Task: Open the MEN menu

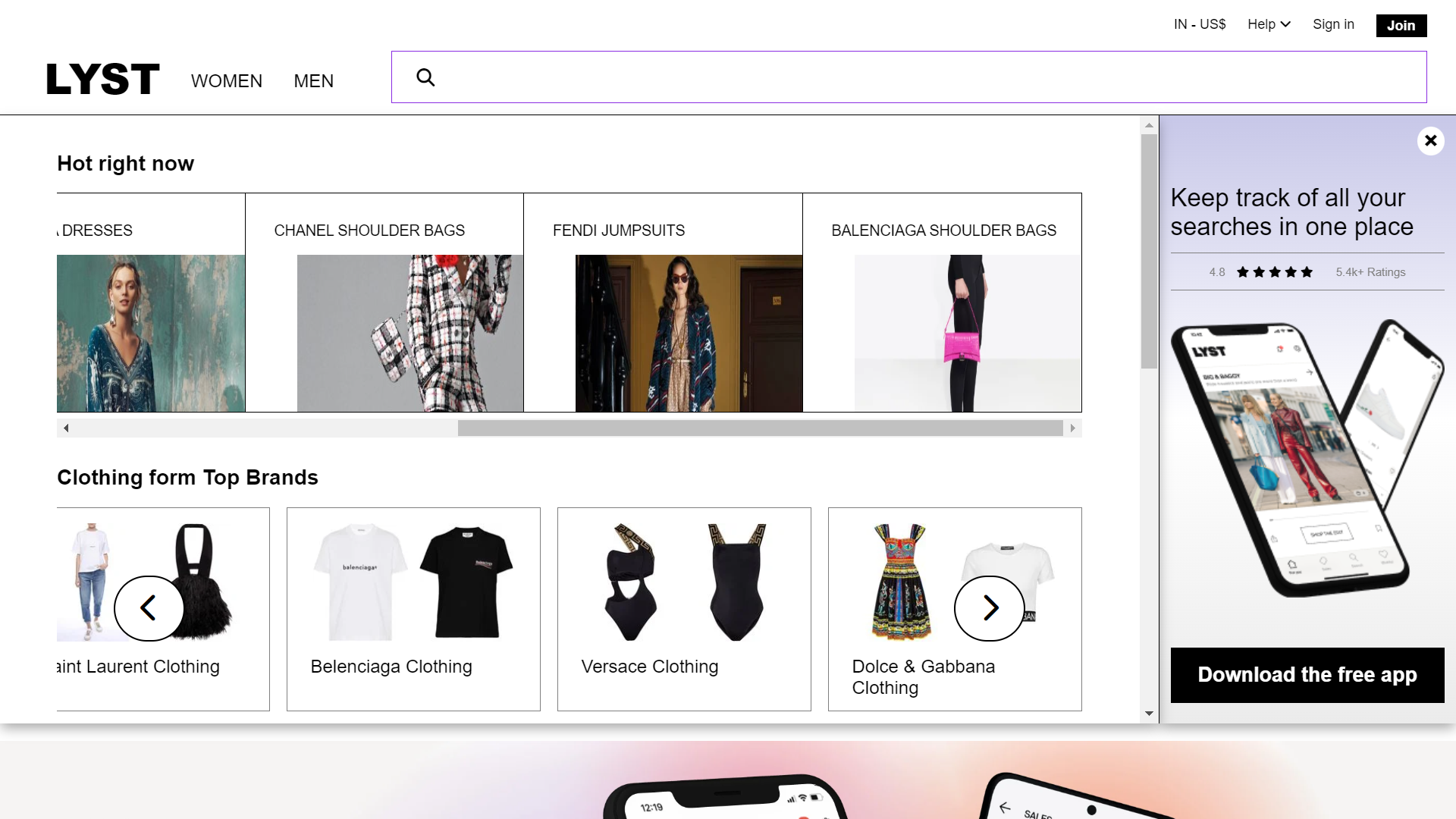Action: point(313,81)
